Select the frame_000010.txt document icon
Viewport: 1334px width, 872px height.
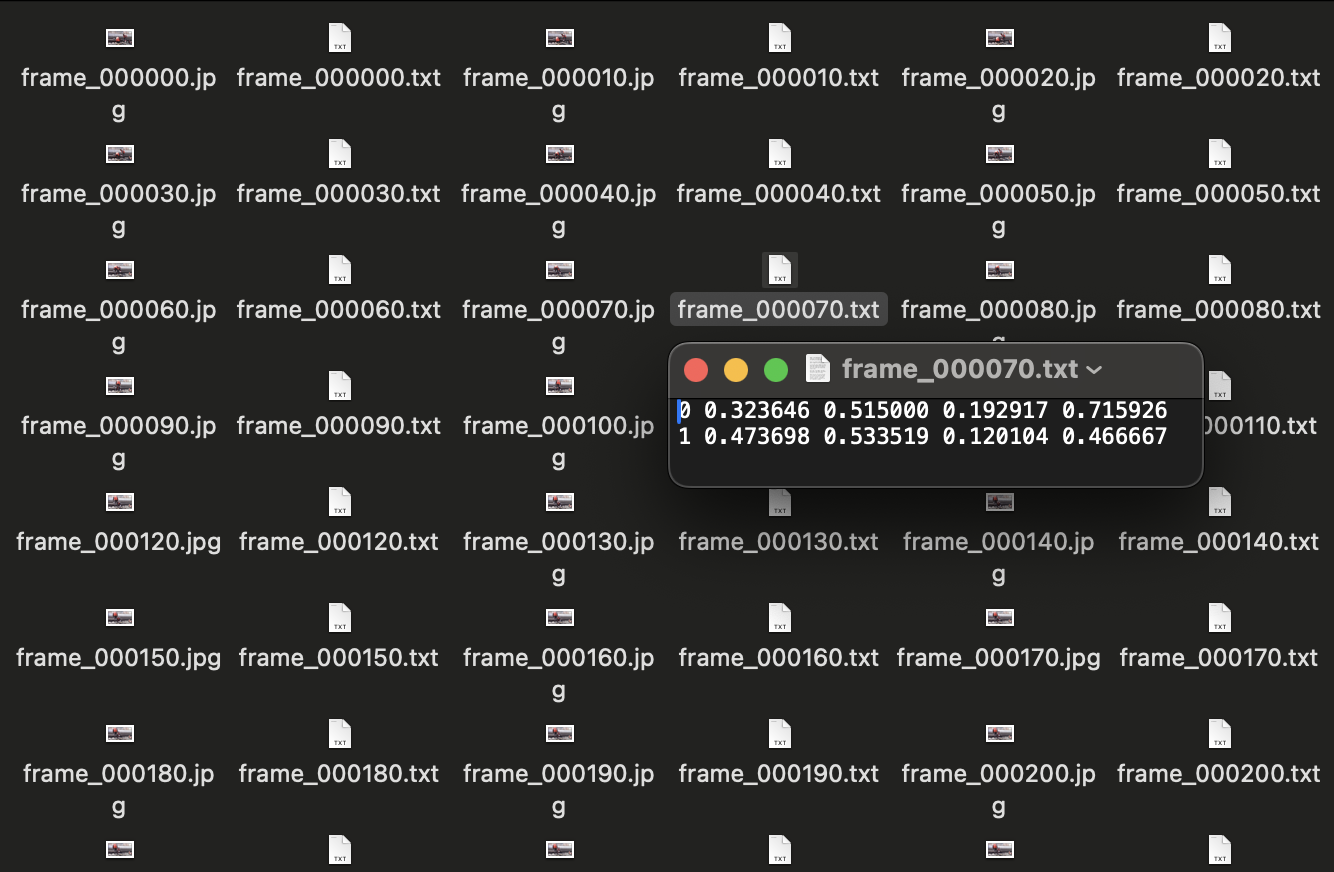779,38
